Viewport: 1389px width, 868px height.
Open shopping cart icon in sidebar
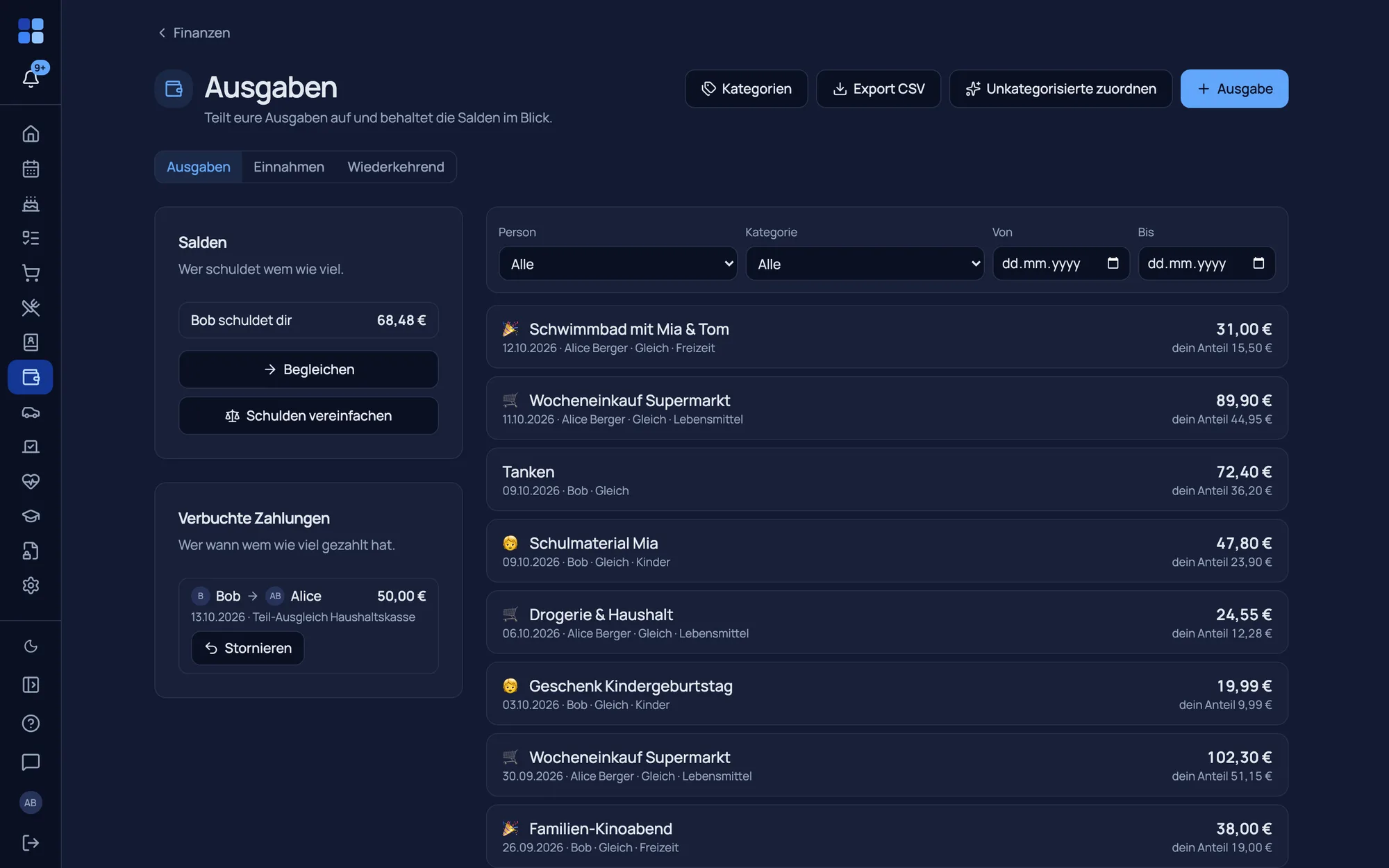[x=31, y=273]
